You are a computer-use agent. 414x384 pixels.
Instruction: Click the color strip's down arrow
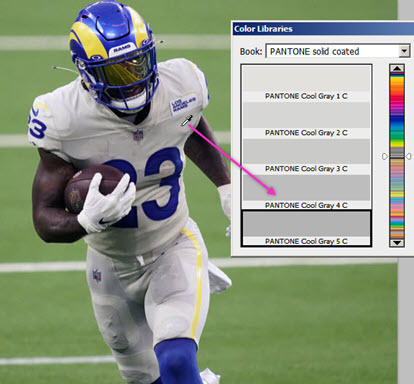[397, 242]
